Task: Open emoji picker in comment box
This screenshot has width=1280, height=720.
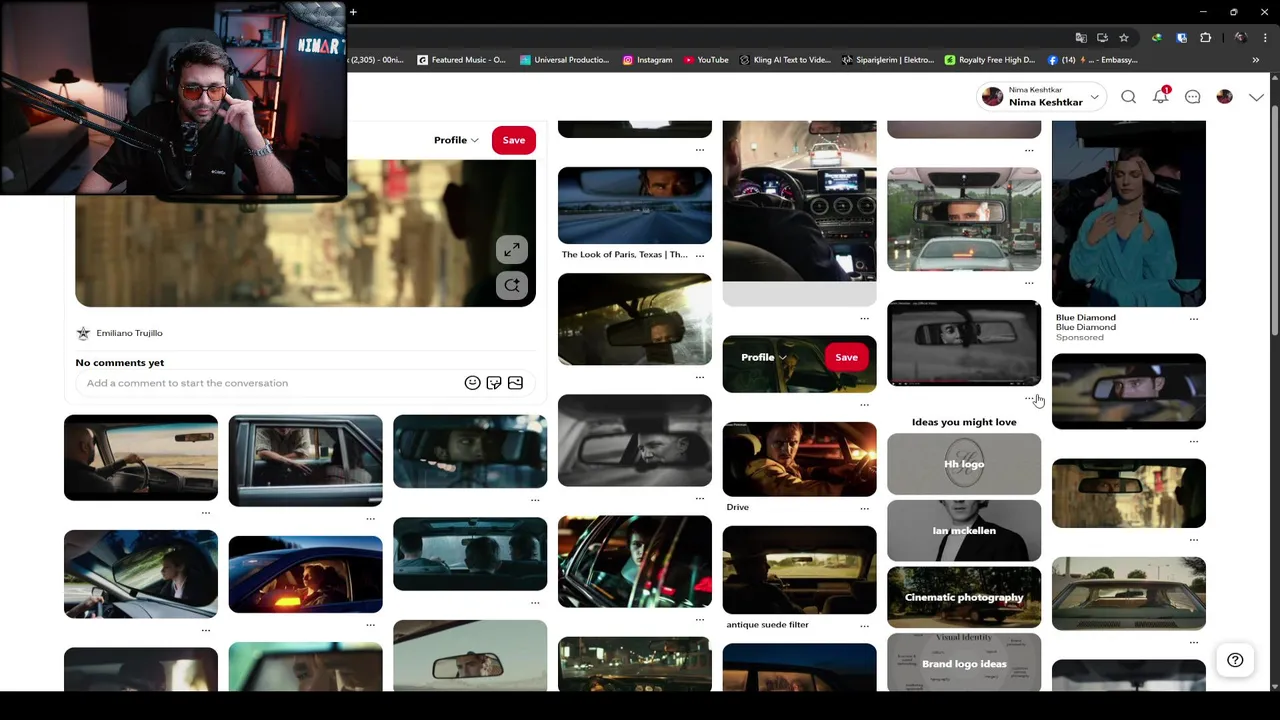Action: coord(472,383)
